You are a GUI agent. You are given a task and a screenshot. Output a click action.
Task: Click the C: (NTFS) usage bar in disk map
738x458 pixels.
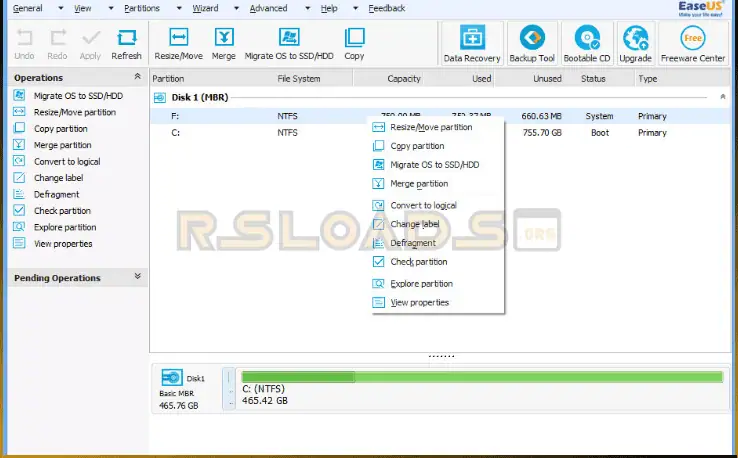point(482,377)
